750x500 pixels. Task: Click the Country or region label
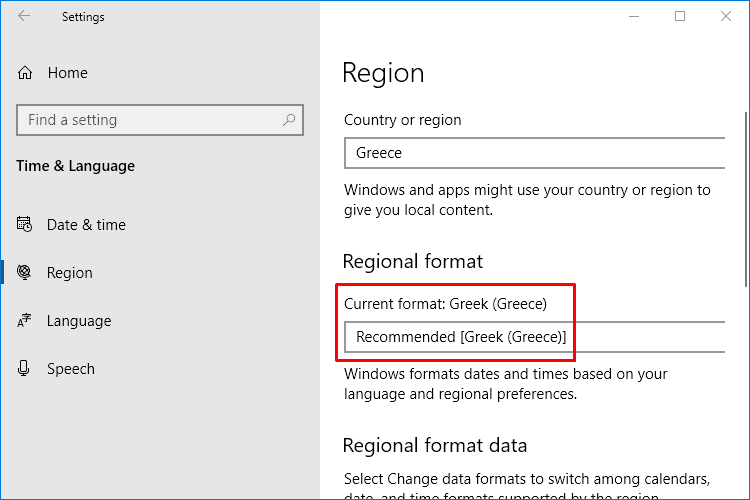pos(403,120)
